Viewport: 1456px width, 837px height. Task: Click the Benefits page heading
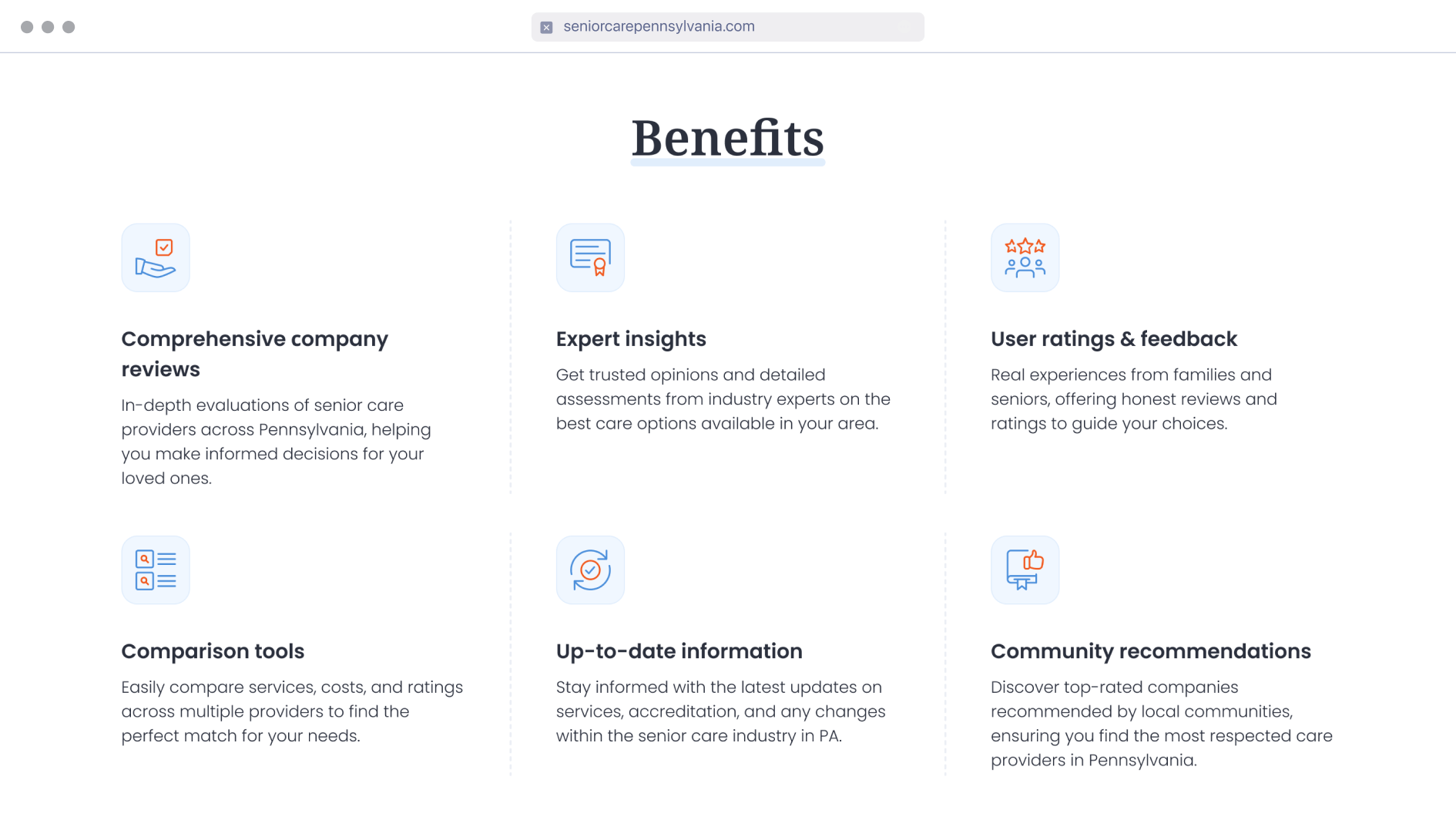727,139
